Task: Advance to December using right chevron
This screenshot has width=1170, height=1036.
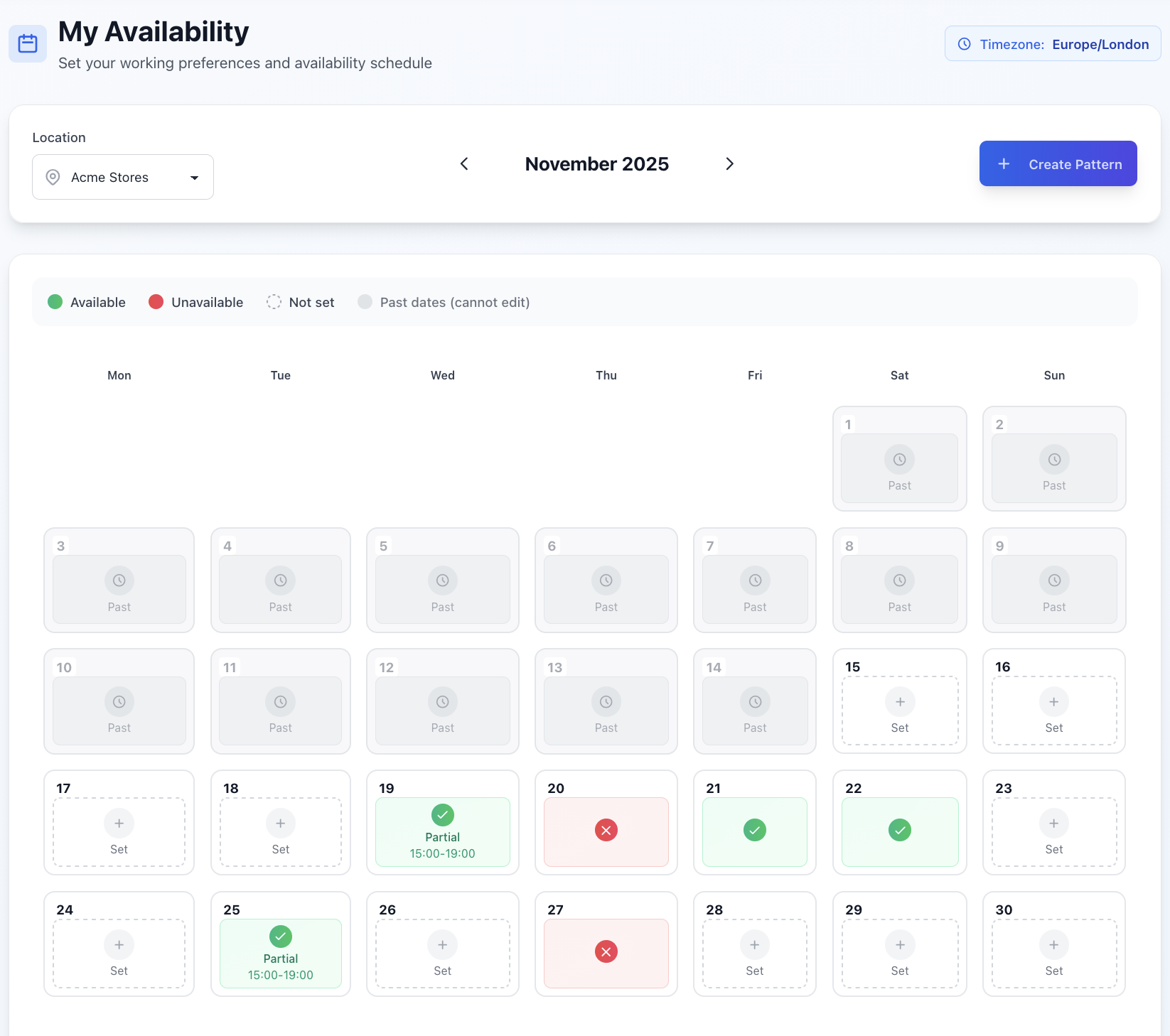Action: (x=729, y=163)
